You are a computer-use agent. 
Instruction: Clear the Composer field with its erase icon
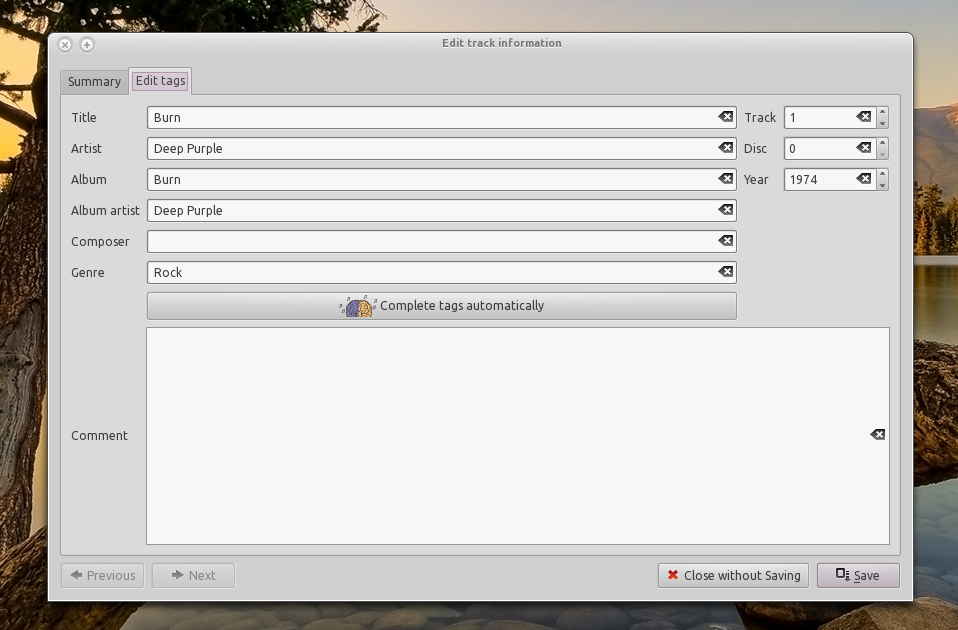coord(725,241)
